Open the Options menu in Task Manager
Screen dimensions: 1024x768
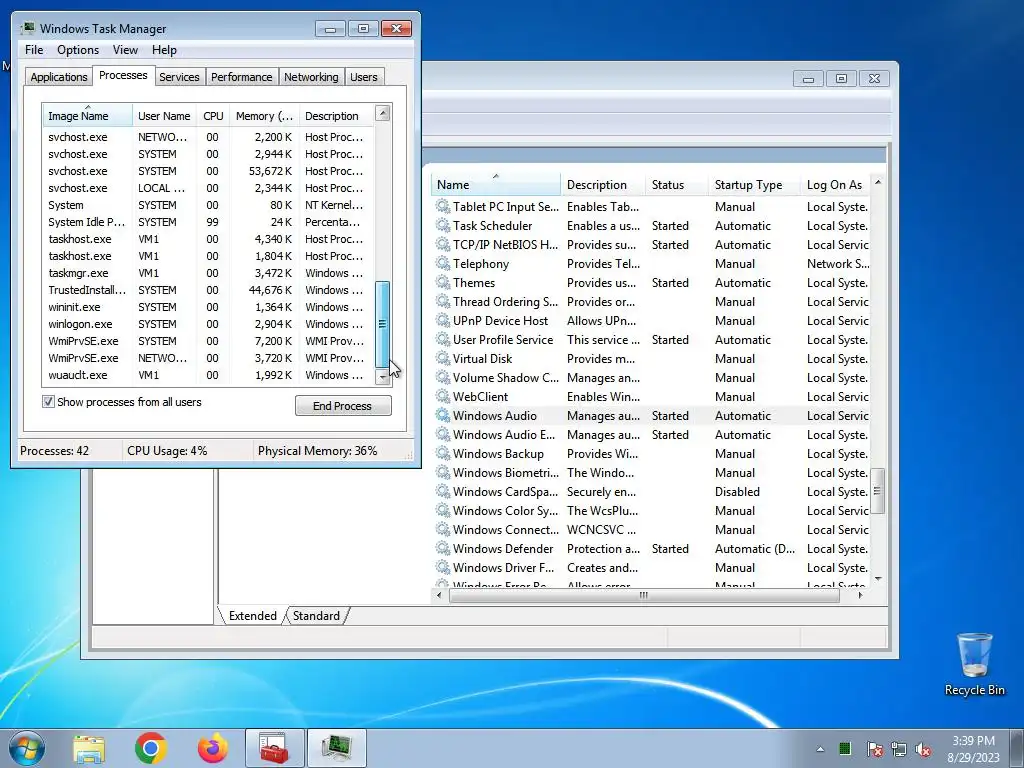point(78,50)
